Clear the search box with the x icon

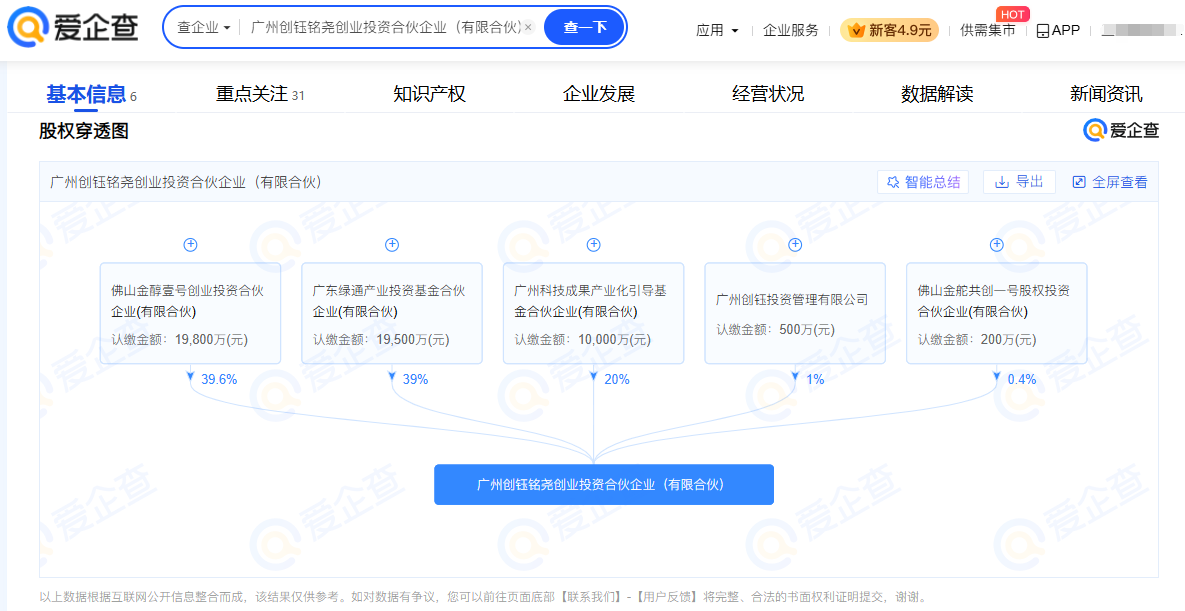tap(528, 27)
